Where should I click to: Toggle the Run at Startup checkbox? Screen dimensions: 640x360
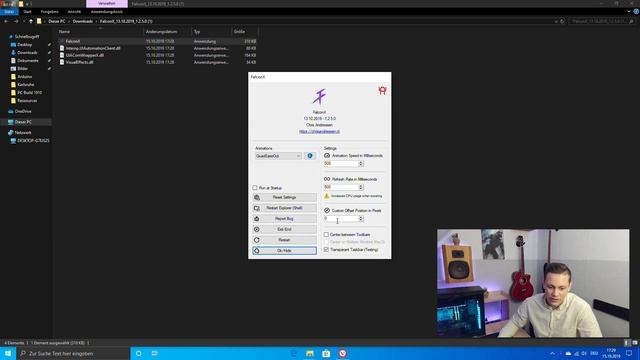tap(255, 188)
